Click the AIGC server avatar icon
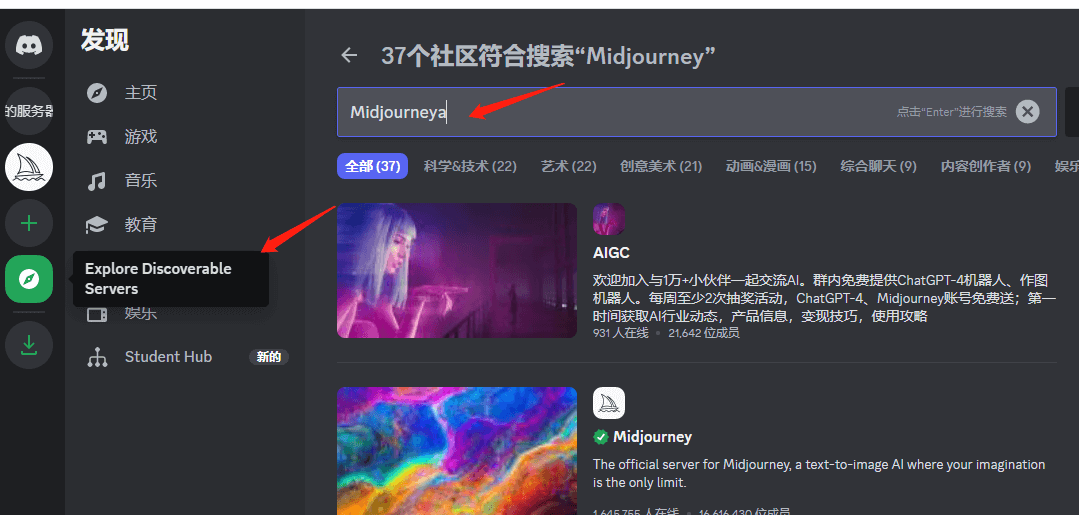This screenshot has height=515, width=1079. 609,219
